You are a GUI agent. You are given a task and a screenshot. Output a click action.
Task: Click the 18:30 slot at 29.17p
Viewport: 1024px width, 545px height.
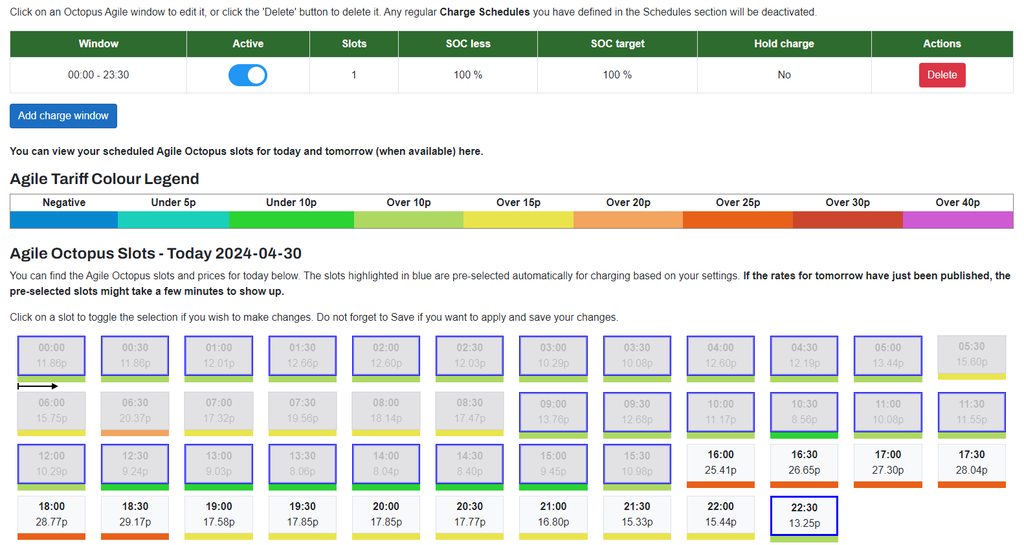tap(135, 516)
